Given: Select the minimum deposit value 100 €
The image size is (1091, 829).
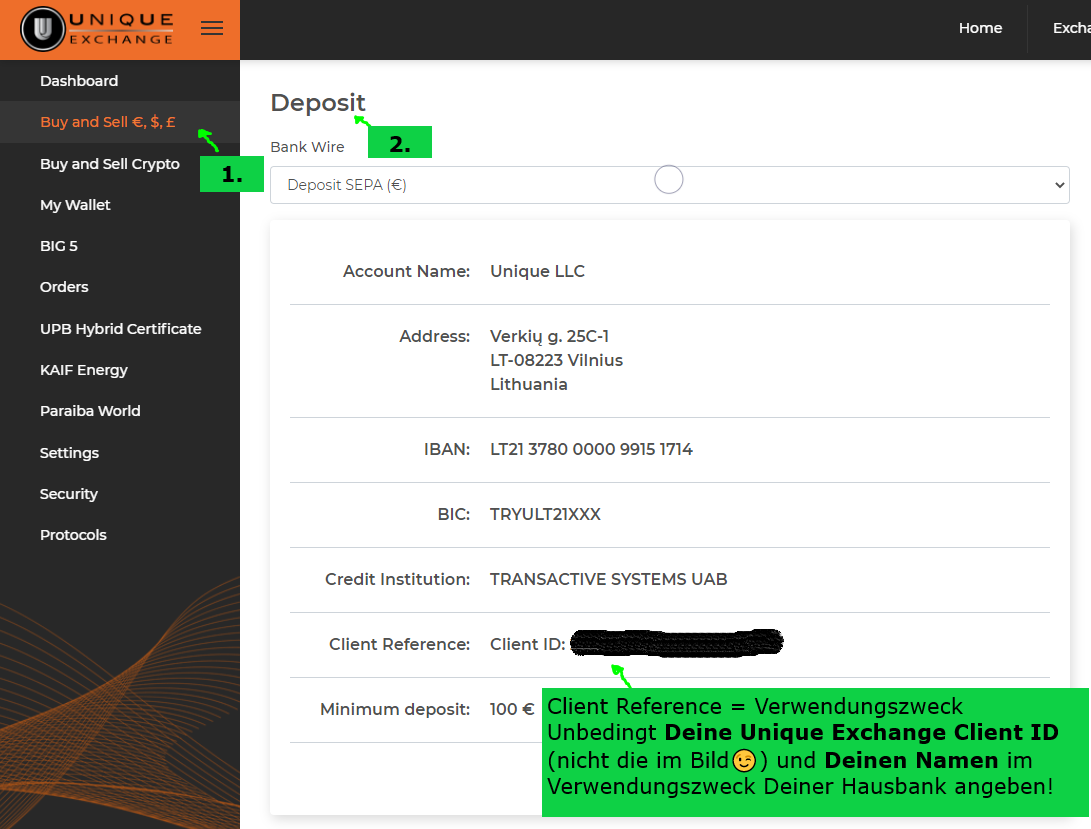Looking at the screenshot, I should click(511, 709).
